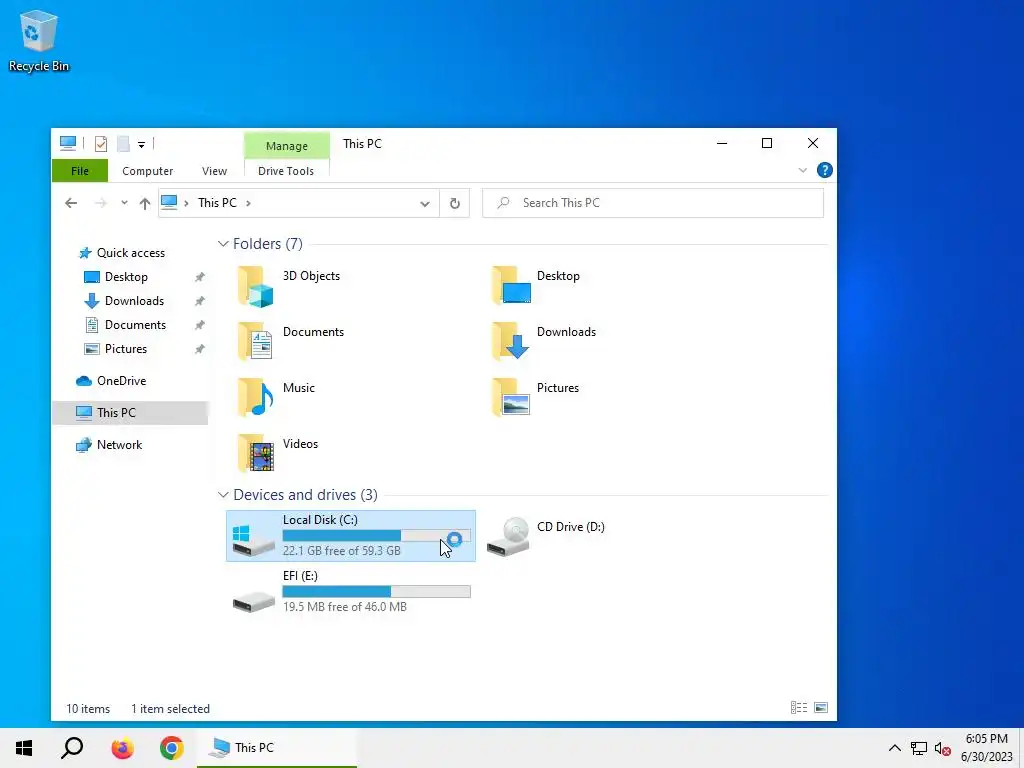This screenshot has height=768, width=1024.
Task: Select the EFI (E:) drive icon
Action: pyautogui.click(x=253, y=601)
